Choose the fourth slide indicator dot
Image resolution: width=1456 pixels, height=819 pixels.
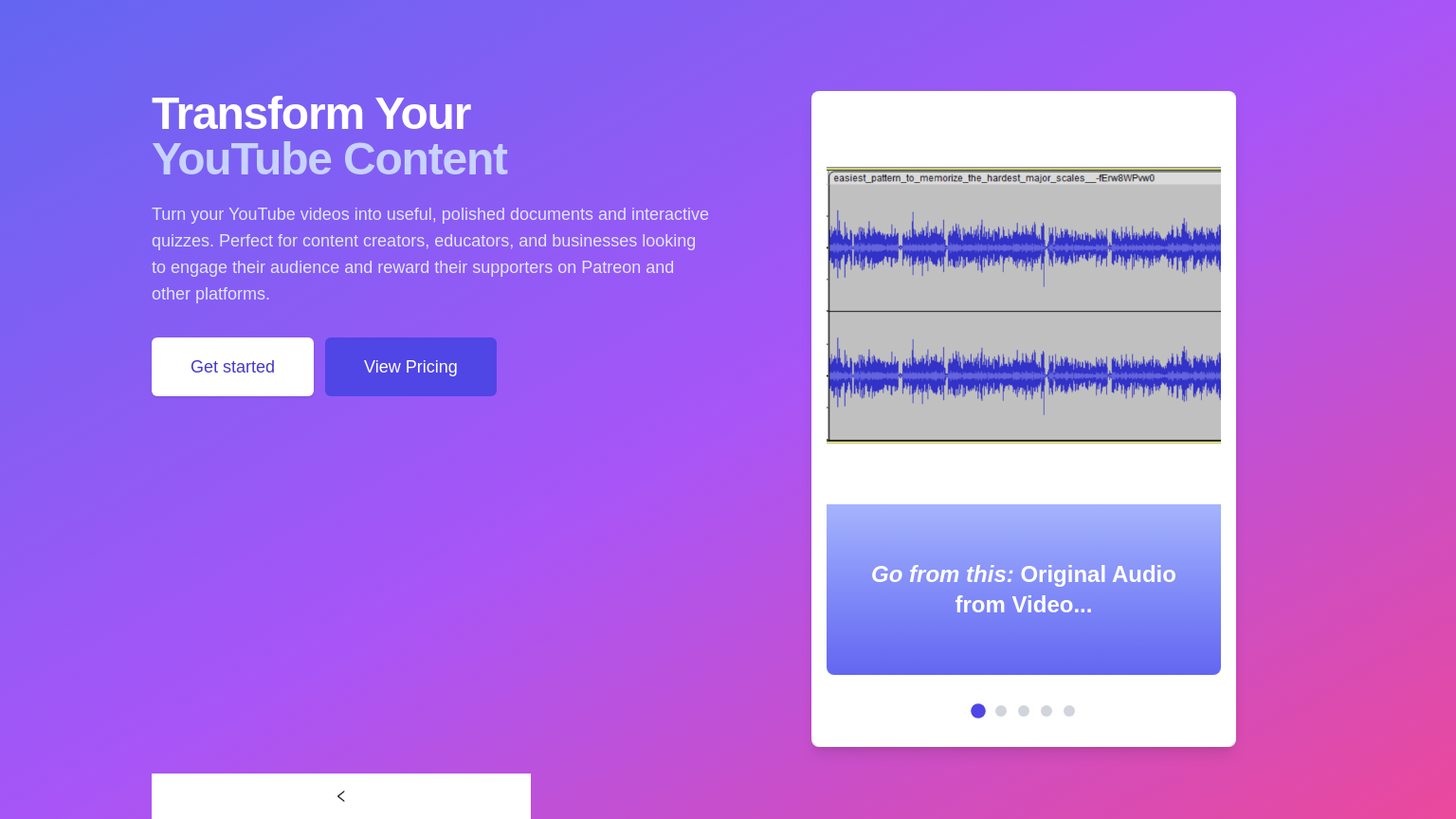tap(1046, 711)
